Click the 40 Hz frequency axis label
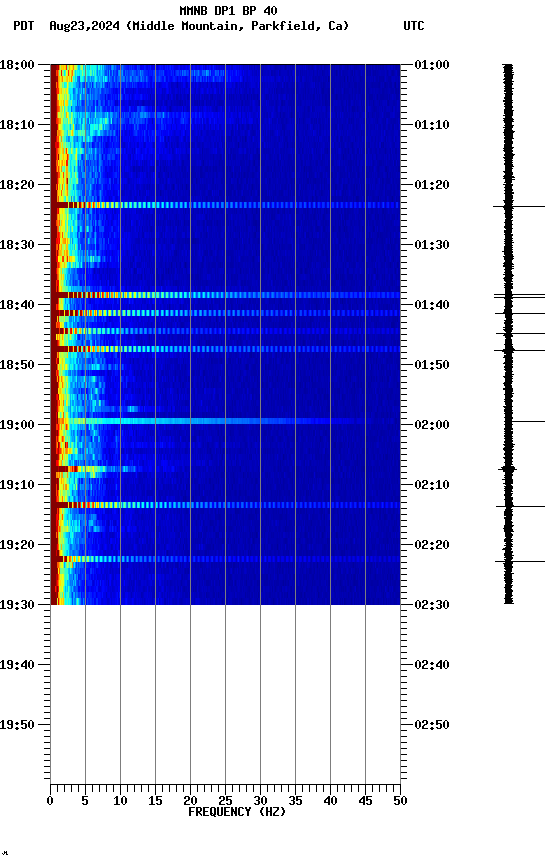The image size is (552, 864). 330,801
